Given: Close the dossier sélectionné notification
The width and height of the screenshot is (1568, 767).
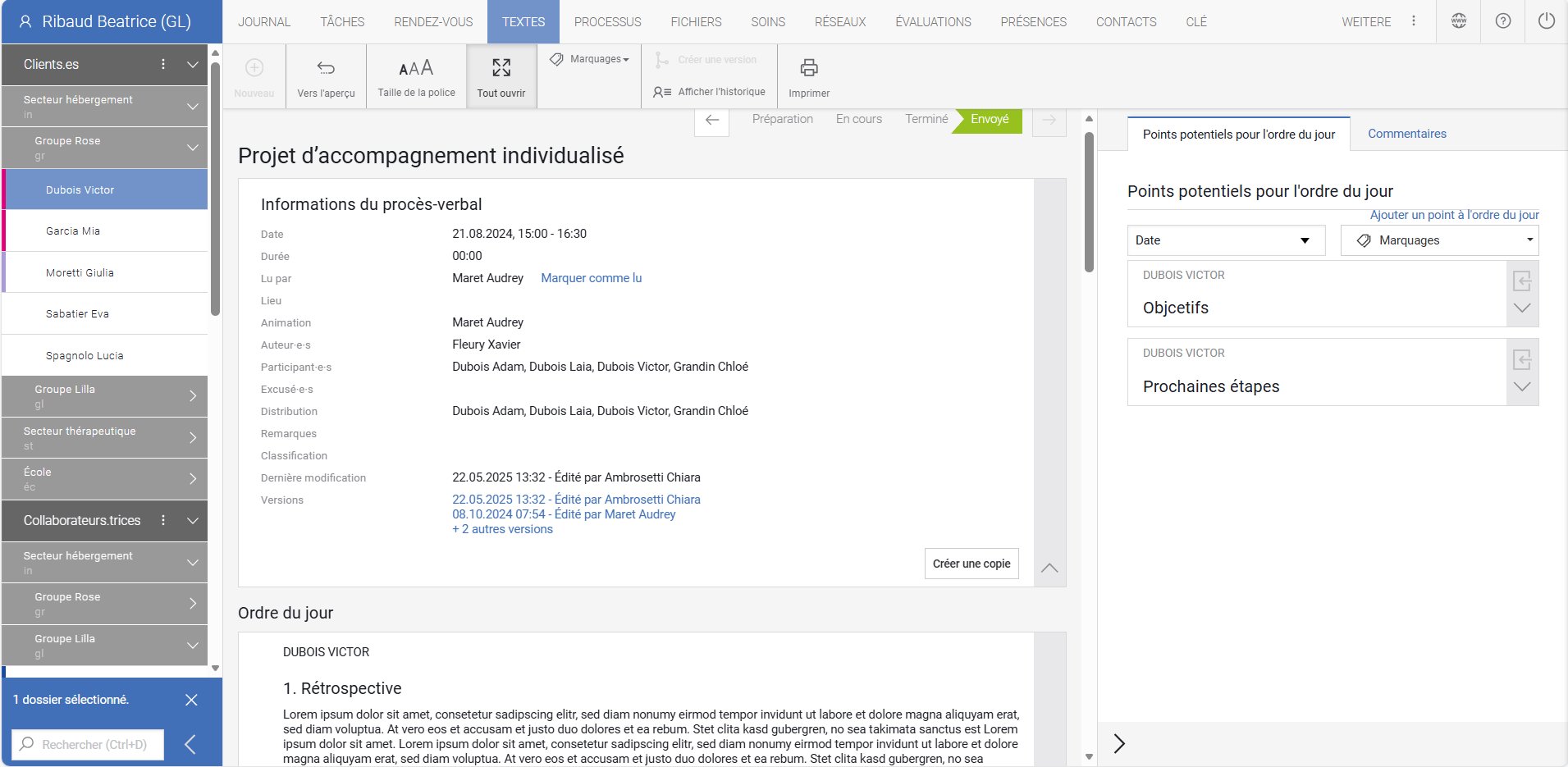Looking at the screenshot, I should coord(191,700).
